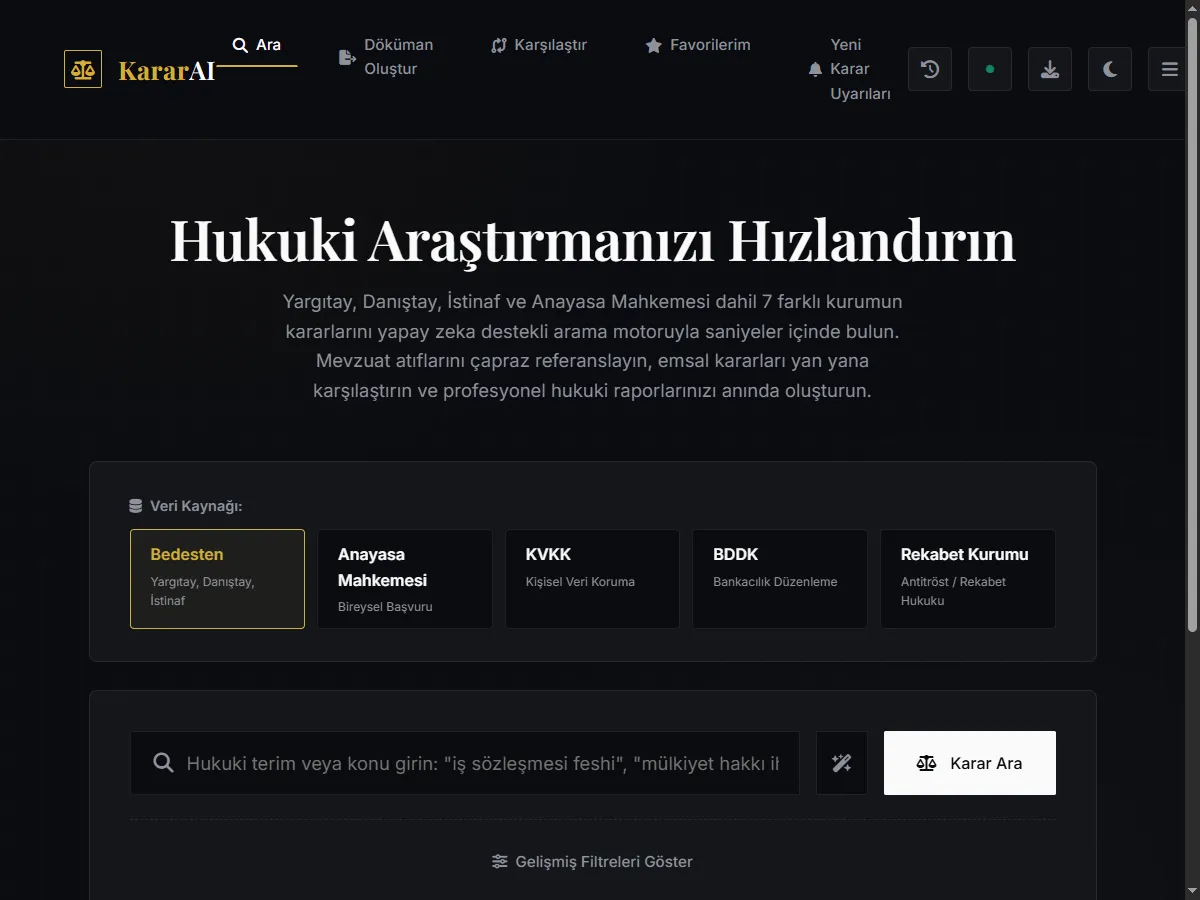Click the sliders icon next to Gelişmiş Filtreleri
1200x900 pixels.
500,862
